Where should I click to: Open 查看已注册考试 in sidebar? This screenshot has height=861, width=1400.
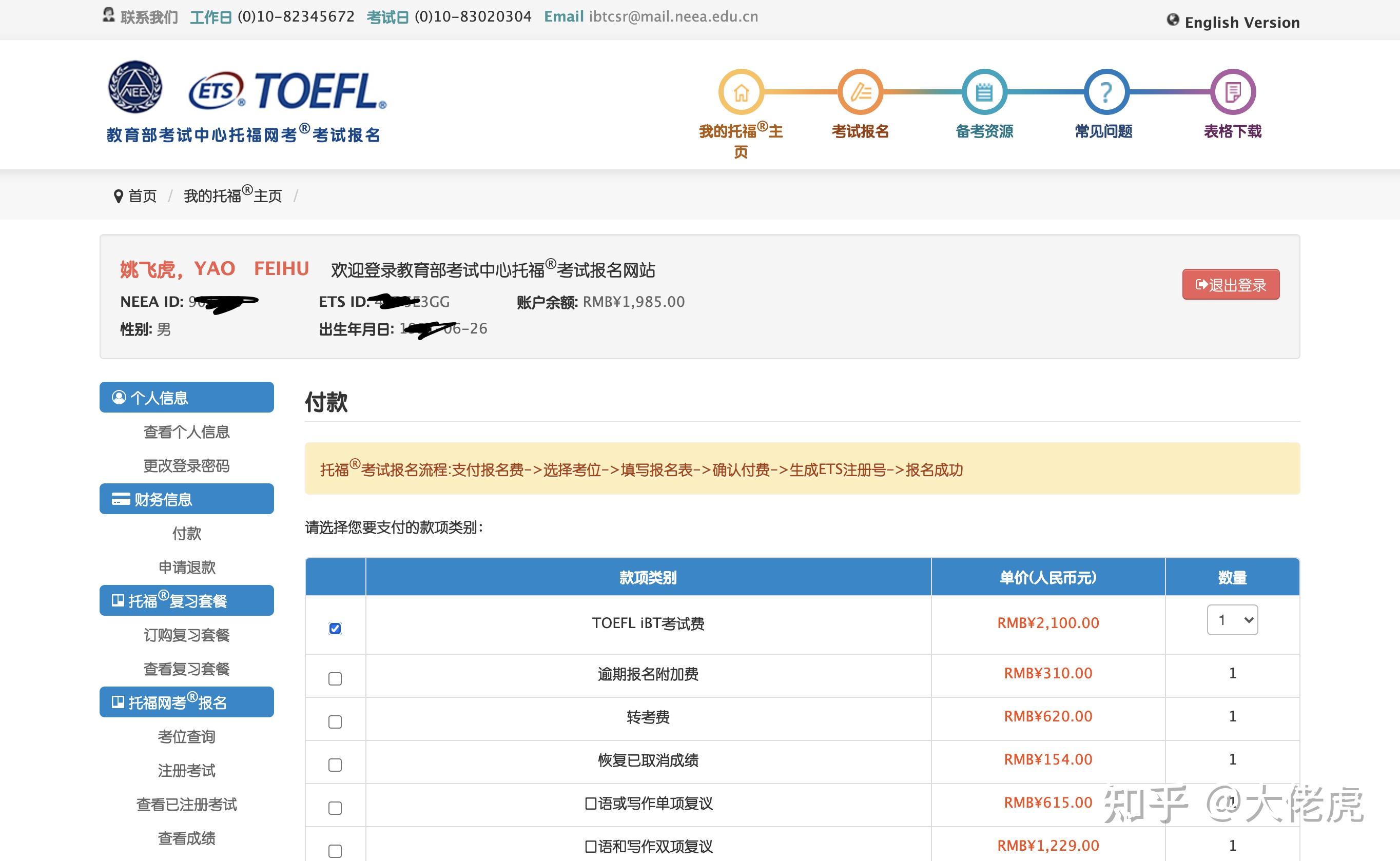(x=186, y=804)
